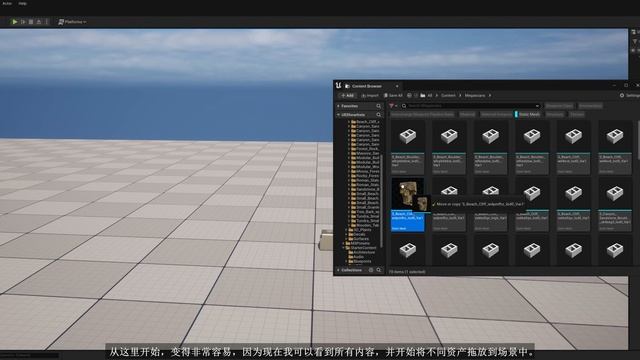Click the add collection icon

point(371,270)
